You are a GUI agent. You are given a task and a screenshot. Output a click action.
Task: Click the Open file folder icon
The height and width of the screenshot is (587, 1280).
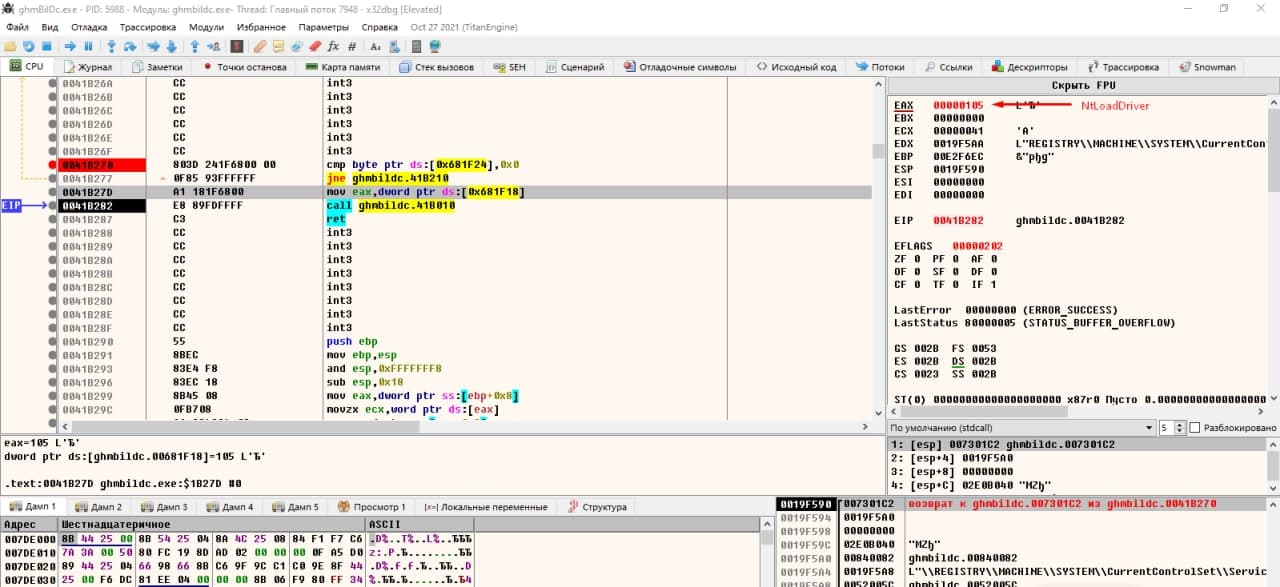tap(10, 46)
